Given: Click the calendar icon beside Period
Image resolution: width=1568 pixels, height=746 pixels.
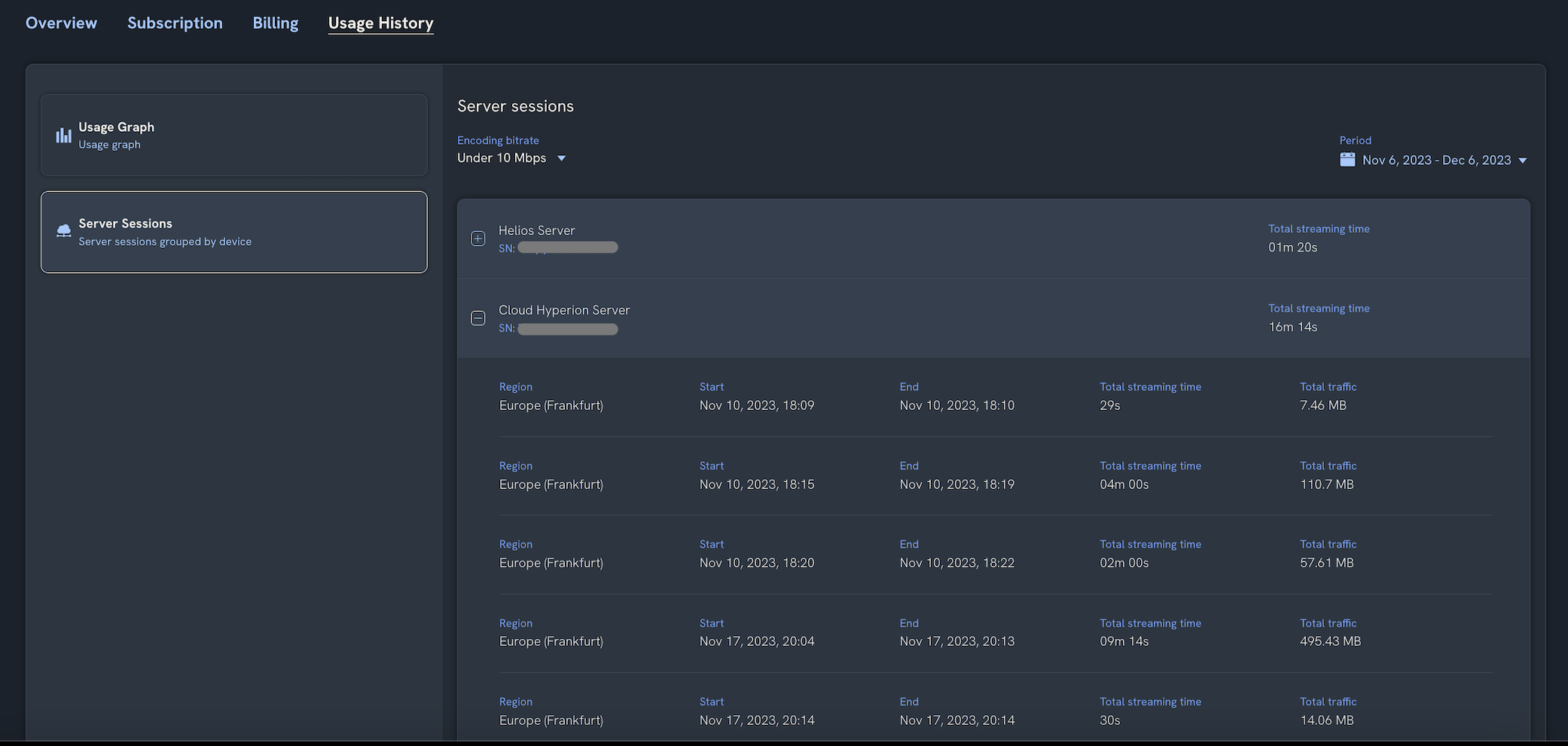Looking at the screenshot, I should coord(1347,160).
